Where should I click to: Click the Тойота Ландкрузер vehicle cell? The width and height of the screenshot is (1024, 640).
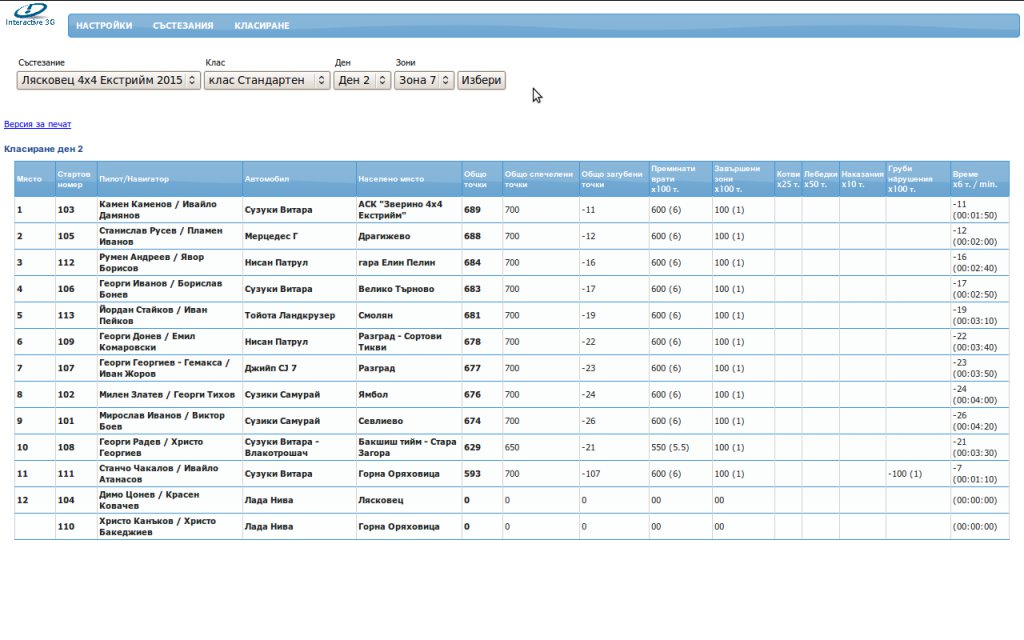pos(299,315)
